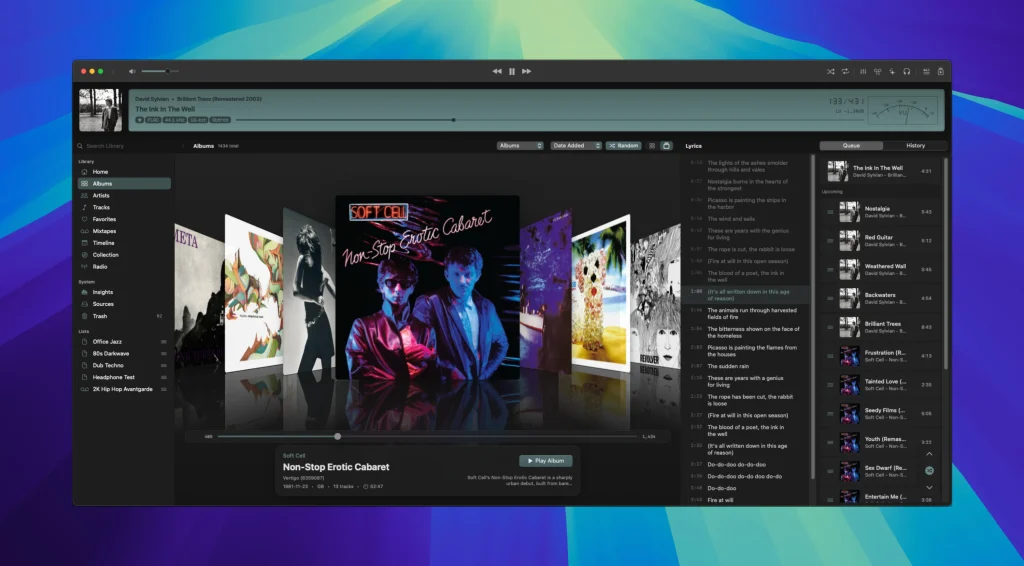Image resolution: width=1024 pixels, height=566 pixels.
Task: Click the sparkle icon in toolbar
Action: (x=892, y=72)
